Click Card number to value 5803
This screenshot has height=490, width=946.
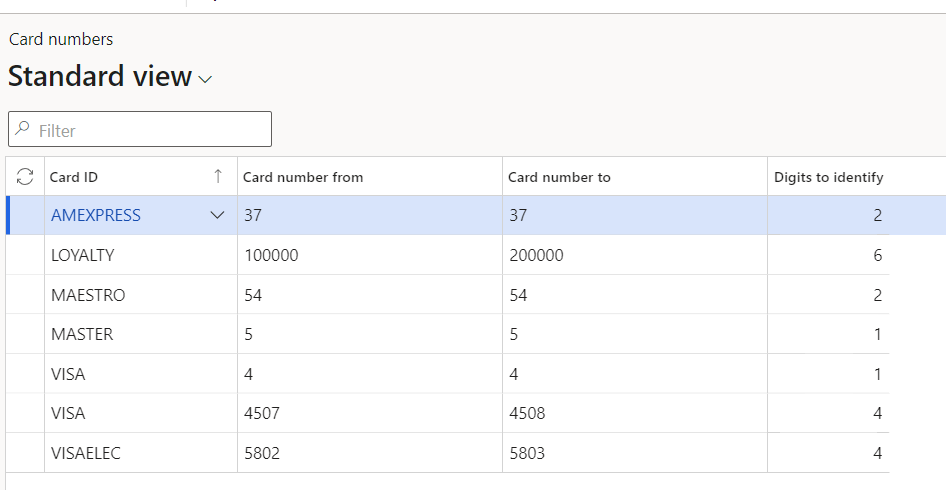(x=527, y=453)
